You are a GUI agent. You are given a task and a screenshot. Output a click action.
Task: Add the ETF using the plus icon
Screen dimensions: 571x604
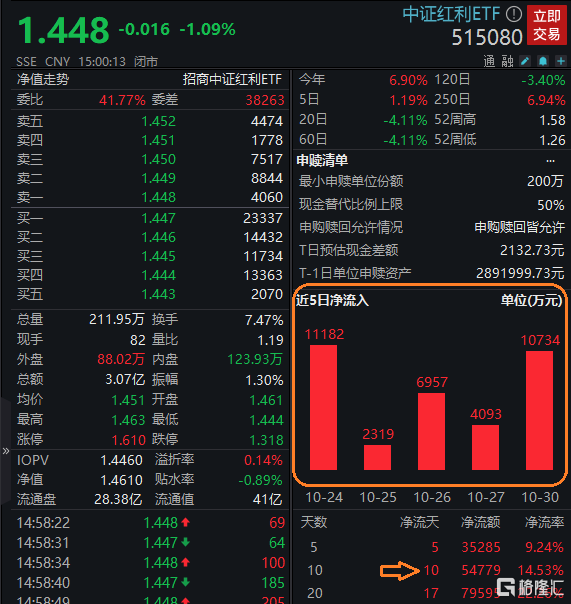click(561, 61)
